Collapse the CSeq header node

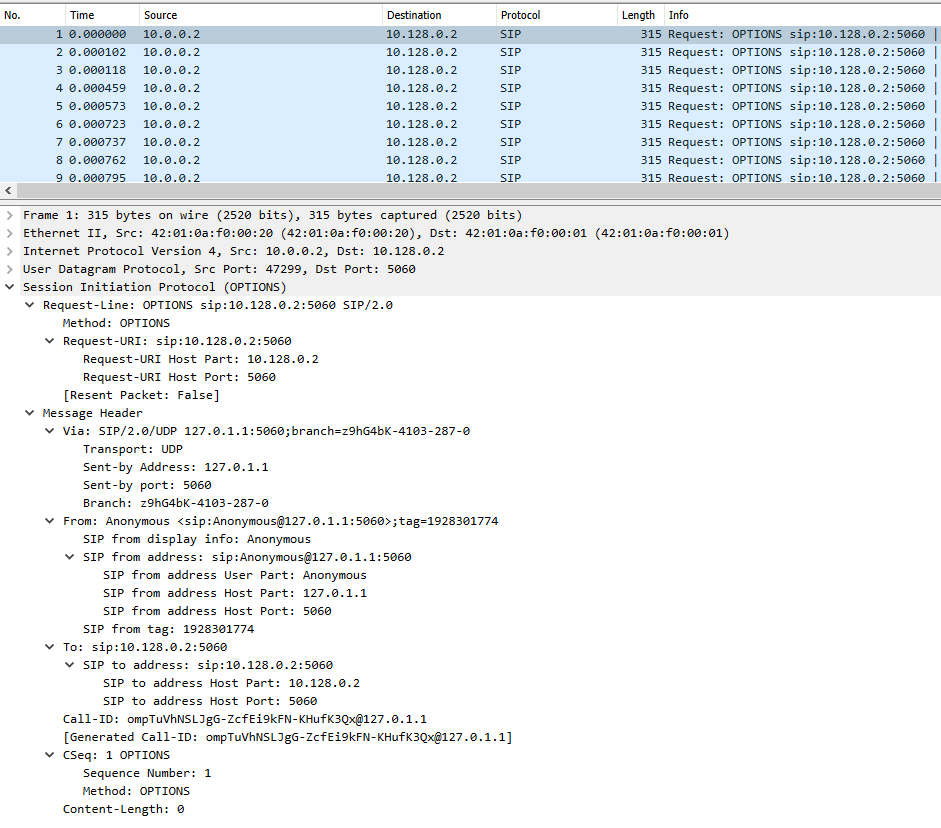pyautogui.click(x=50, y=755)
